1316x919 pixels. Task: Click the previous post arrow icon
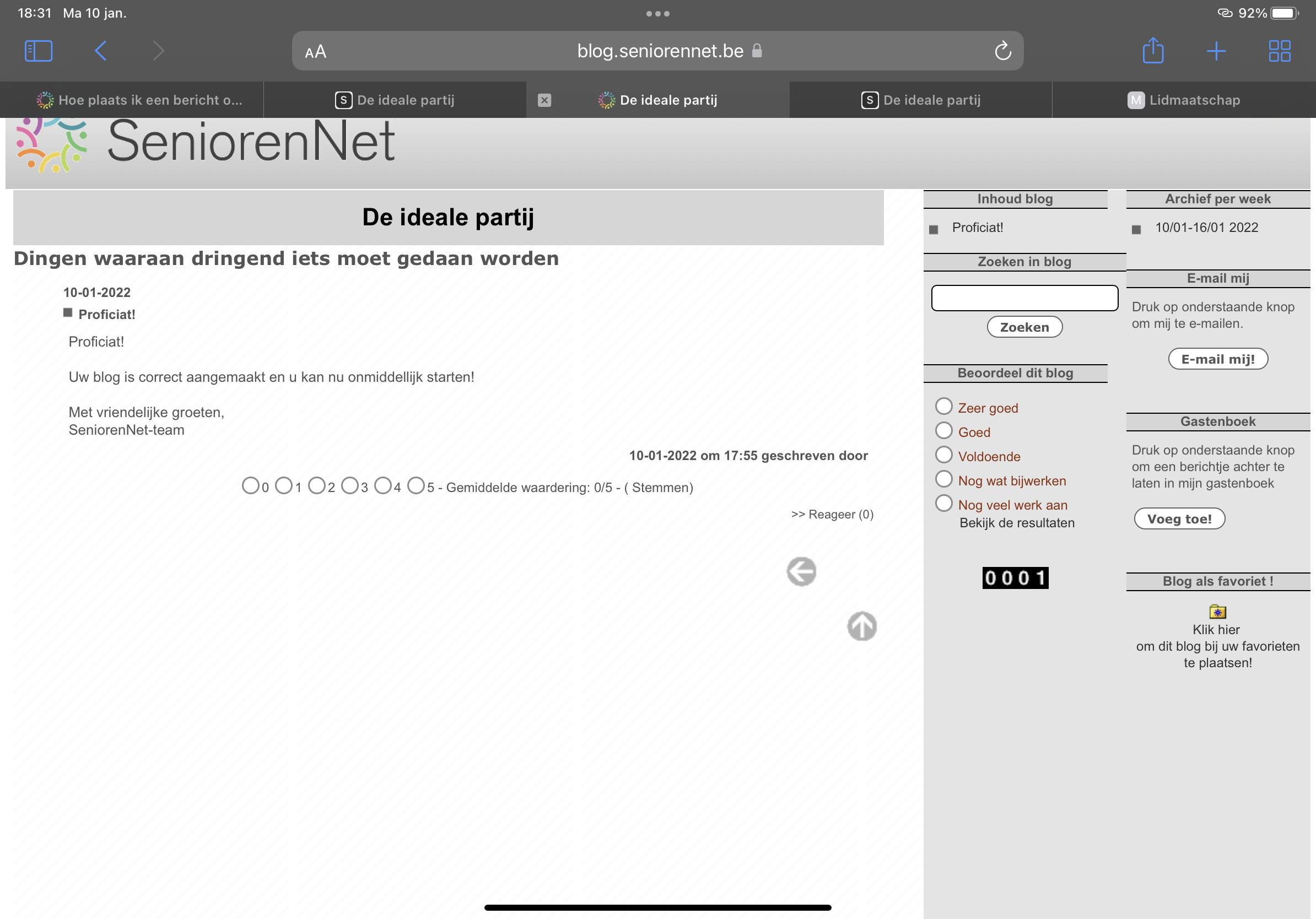point(801,571)
